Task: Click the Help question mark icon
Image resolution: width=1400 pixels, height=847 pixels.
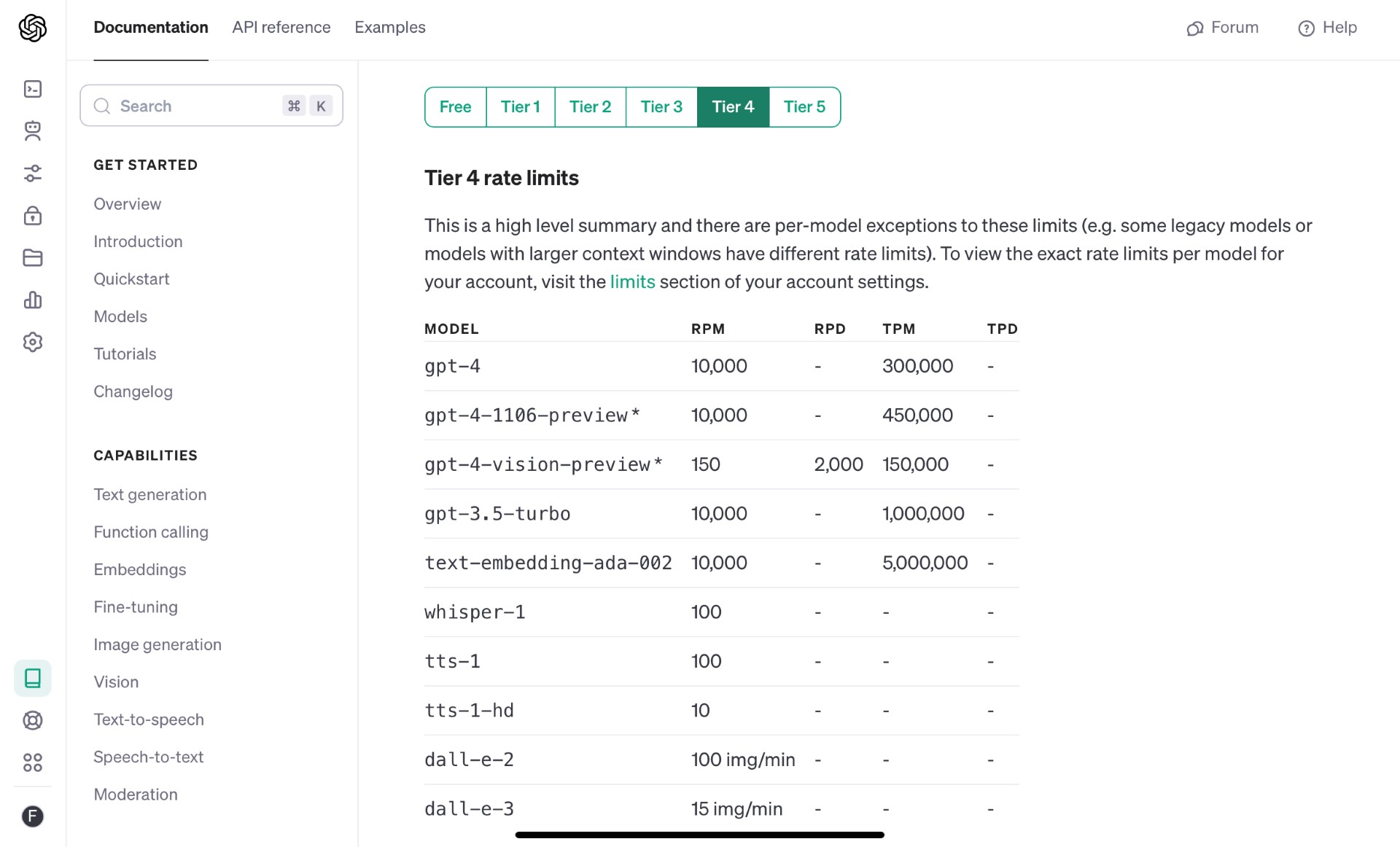Action: (1306, 28)
